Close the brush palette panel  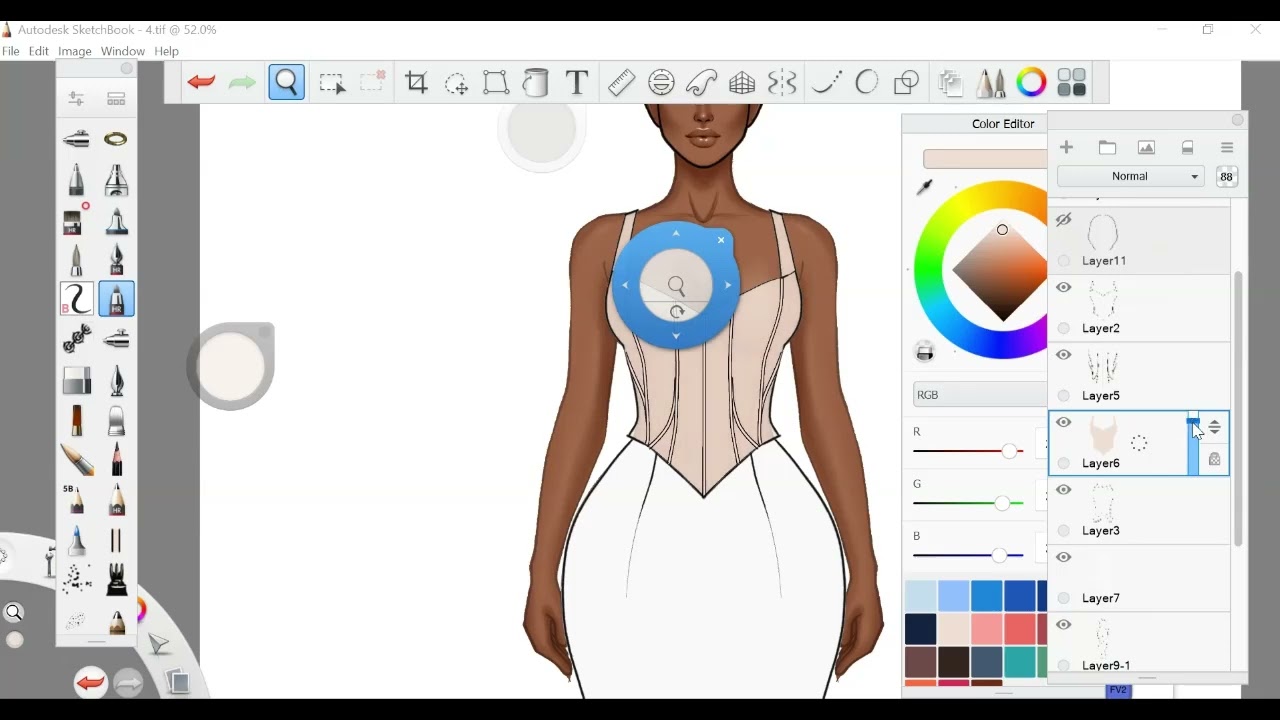coord(127,69)
